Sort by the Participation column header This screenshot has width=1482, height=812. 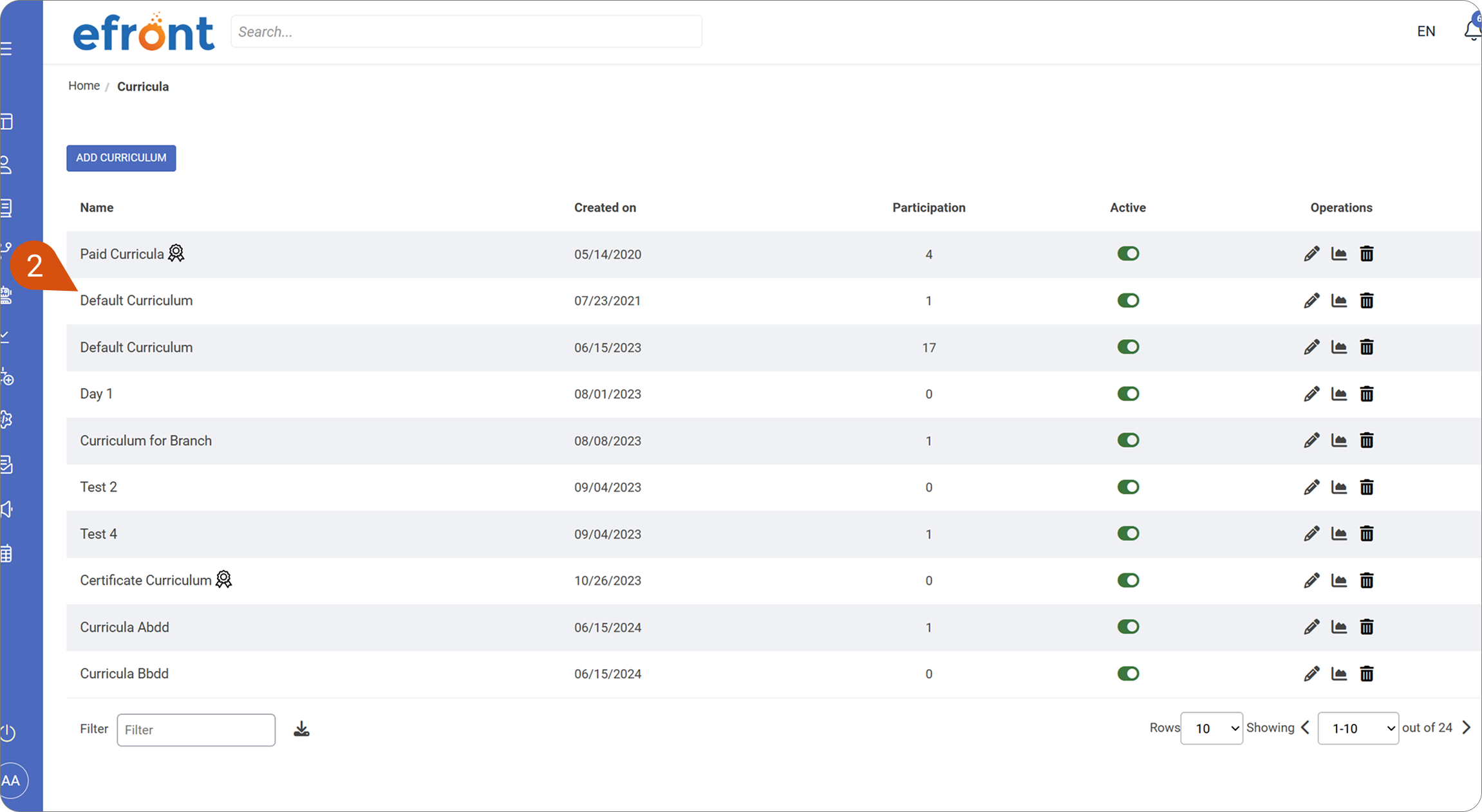click(928, 208)
